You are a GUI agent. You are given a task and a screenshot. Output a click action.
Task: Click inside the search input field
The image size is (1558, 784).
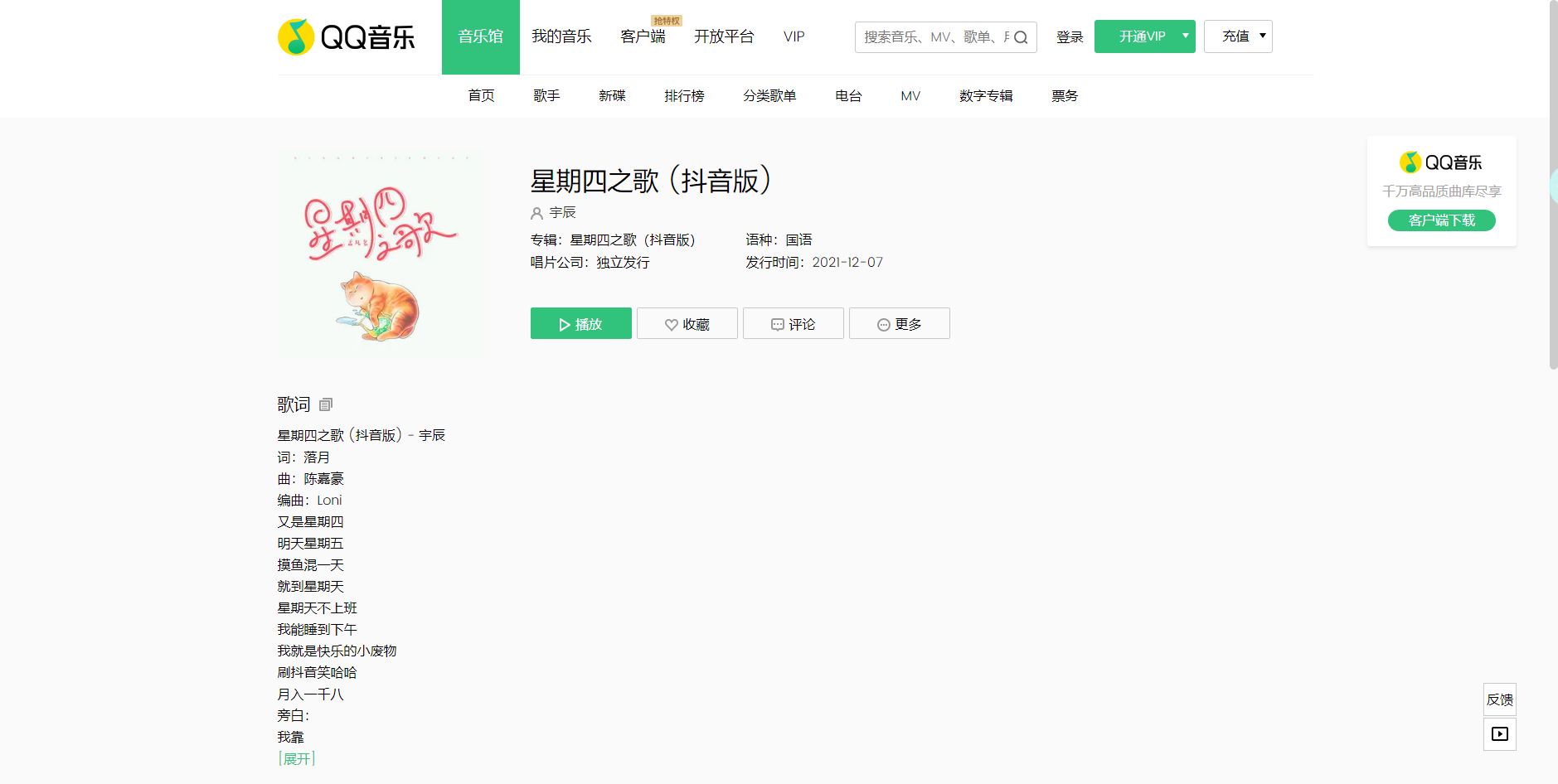[929, 36]
